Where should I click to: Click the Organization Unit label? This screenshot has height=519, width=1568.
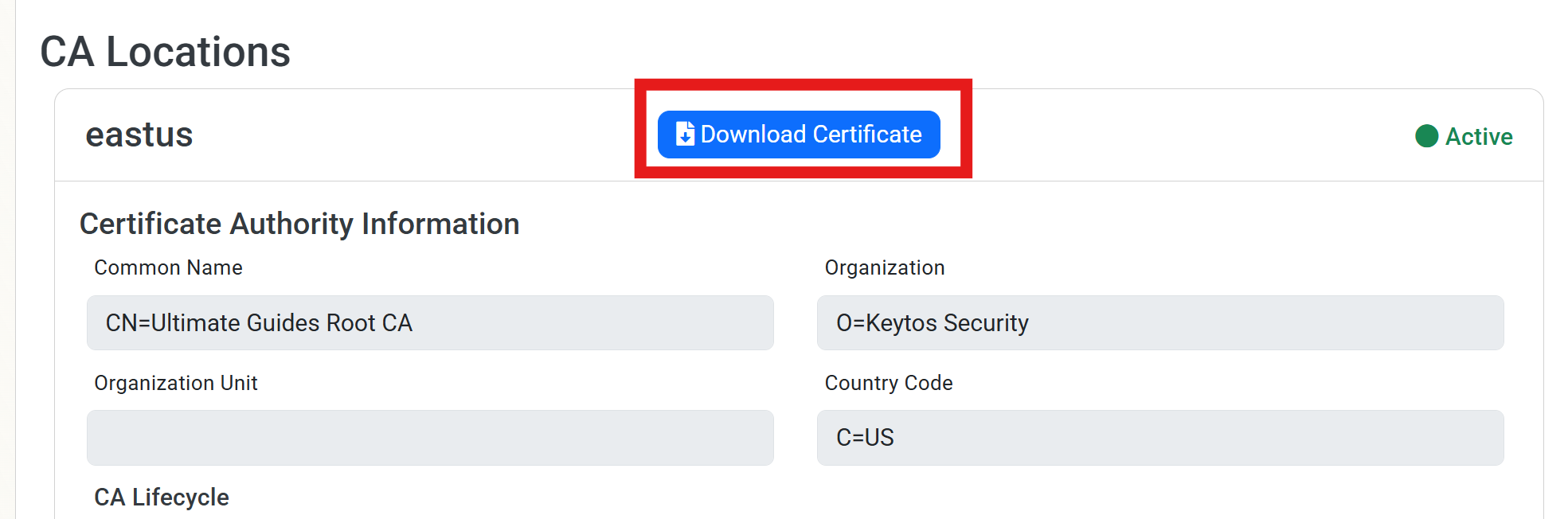(x=176, y=383)
